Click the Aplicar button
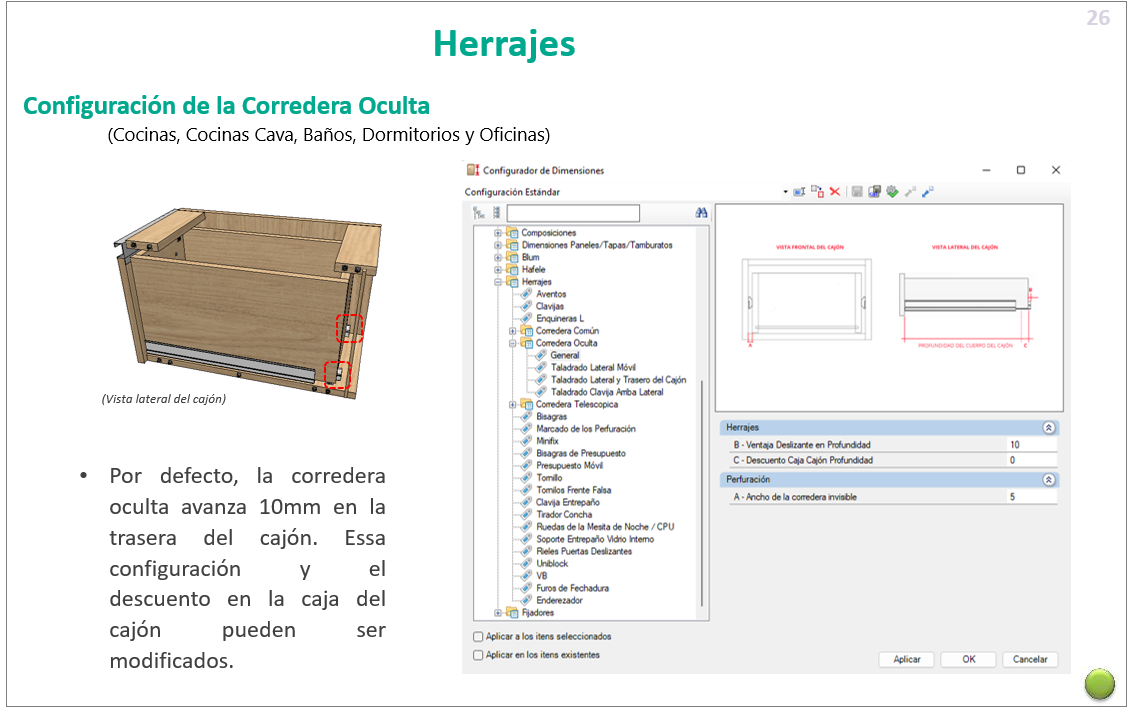Screen dimensions: 1133x710 pyautogui.click(x=906, y=659)
